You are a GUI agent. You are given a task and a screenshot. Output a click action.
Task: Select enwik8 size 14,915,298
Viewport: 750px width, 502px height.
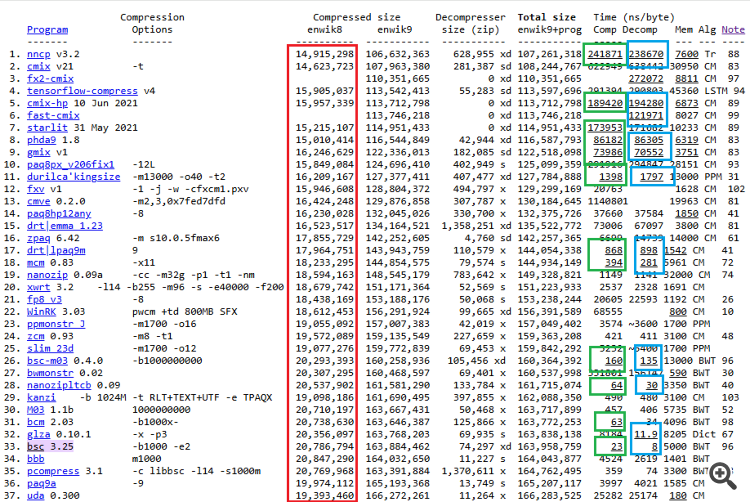(324, 54)
